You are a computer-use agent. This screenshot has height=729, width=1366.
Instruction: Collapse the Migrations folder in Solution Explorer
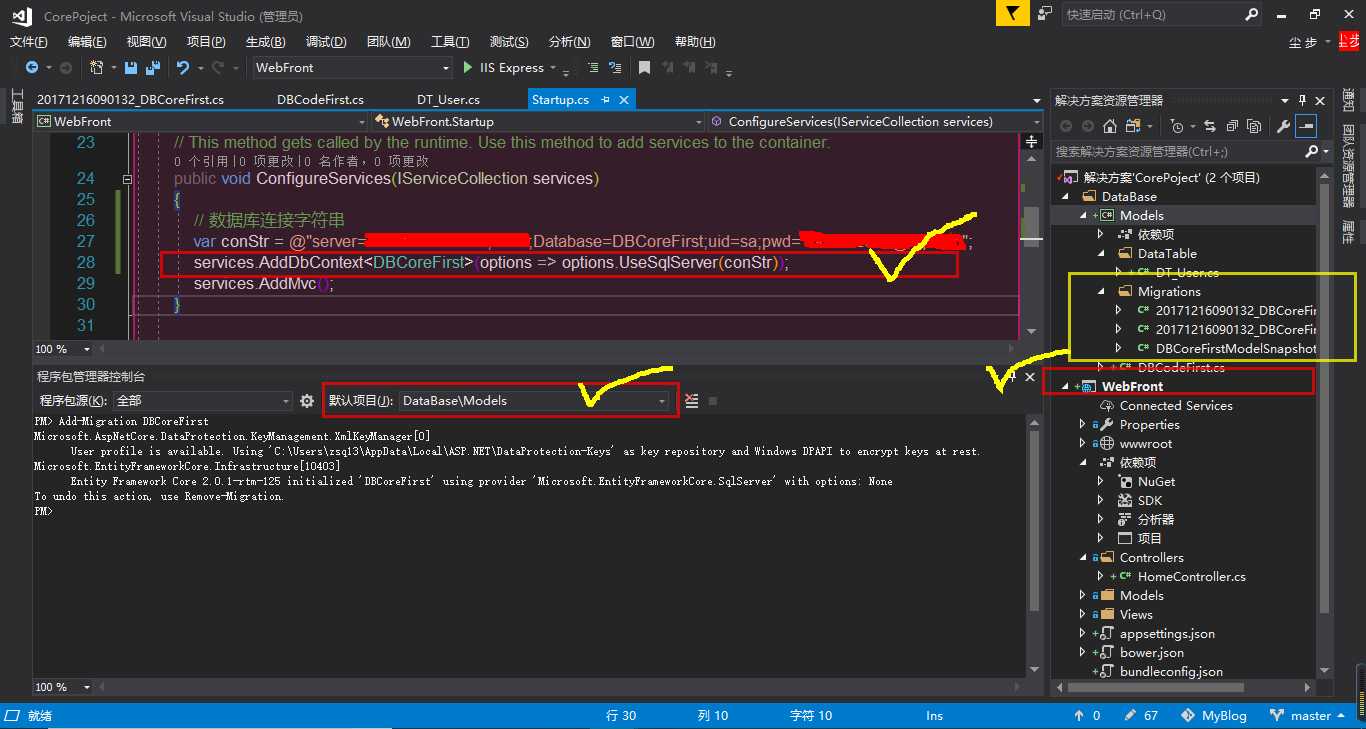click(1101, 292)
